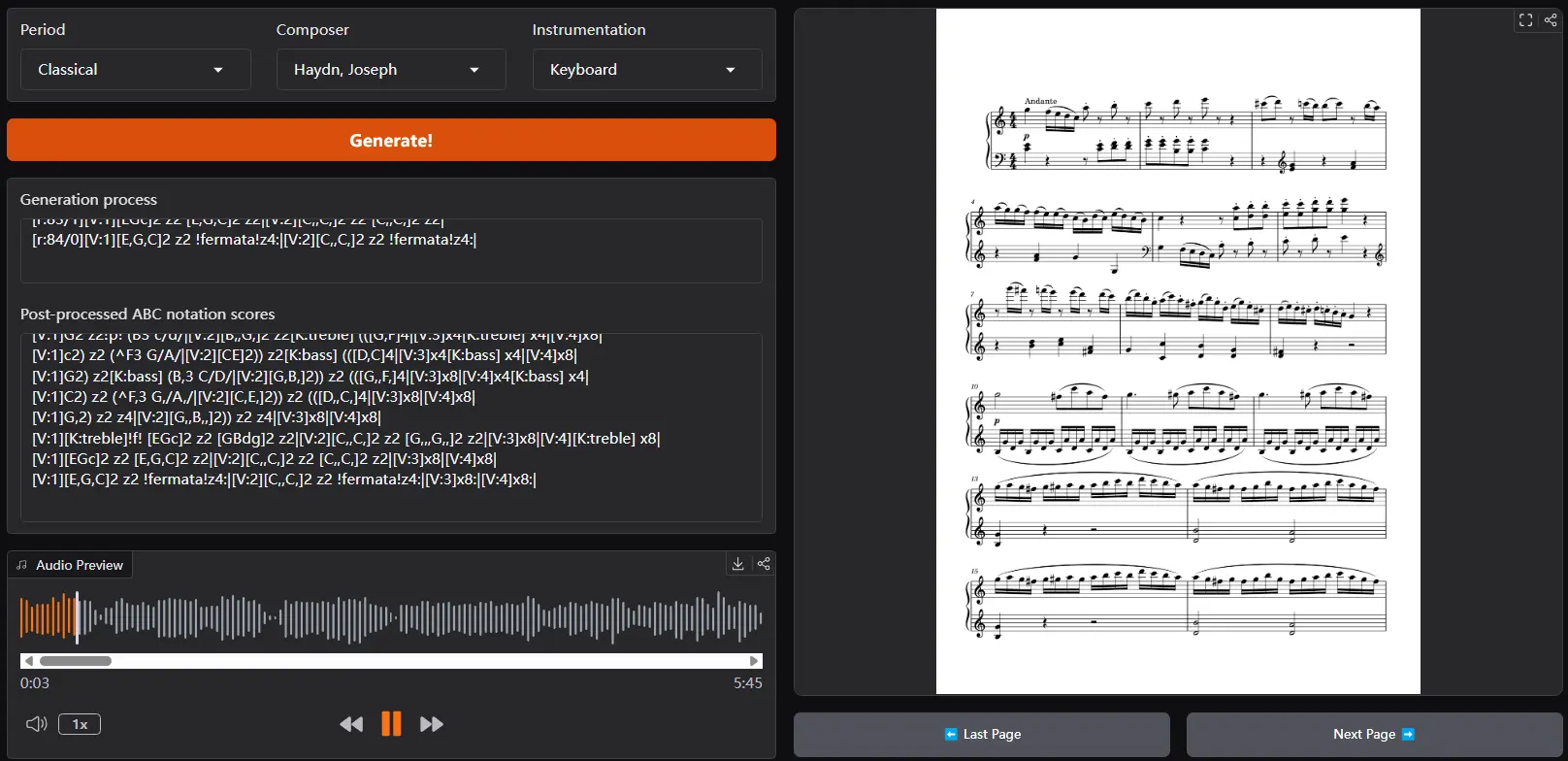Click the Post-processed ABC notation text box
The height and width of the screenshot is (761, 1568).
click(391, 427)
